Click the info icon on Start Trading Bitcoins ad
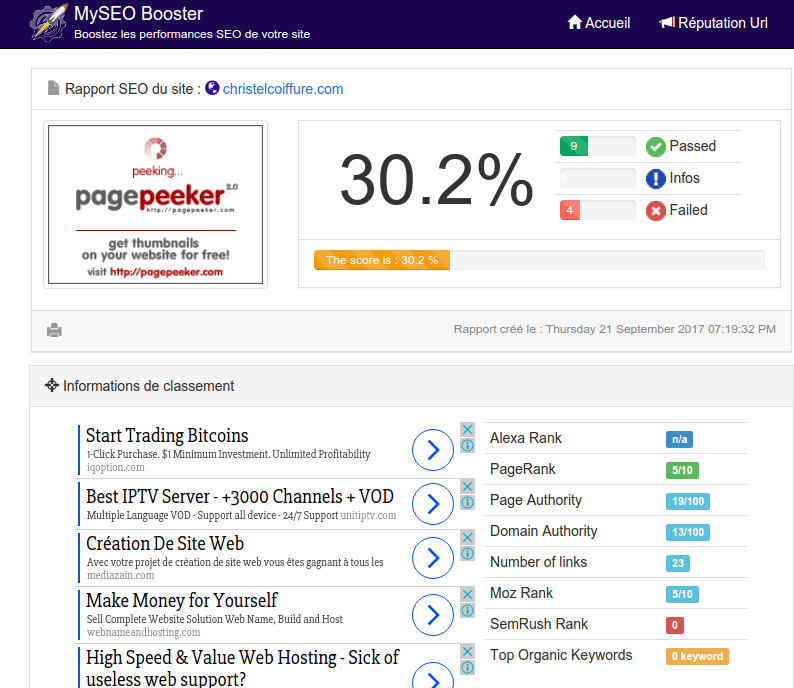The image size is (794, 688). [x=467, y=446]
